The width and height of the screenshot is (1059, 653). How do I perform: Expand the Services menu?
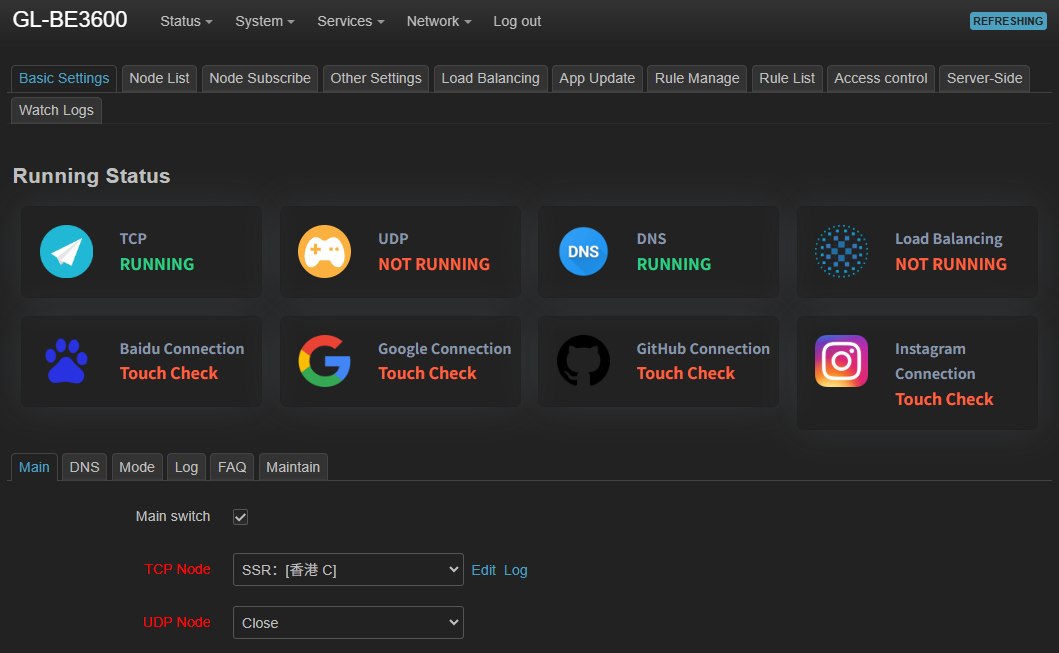tap(350, 21)
